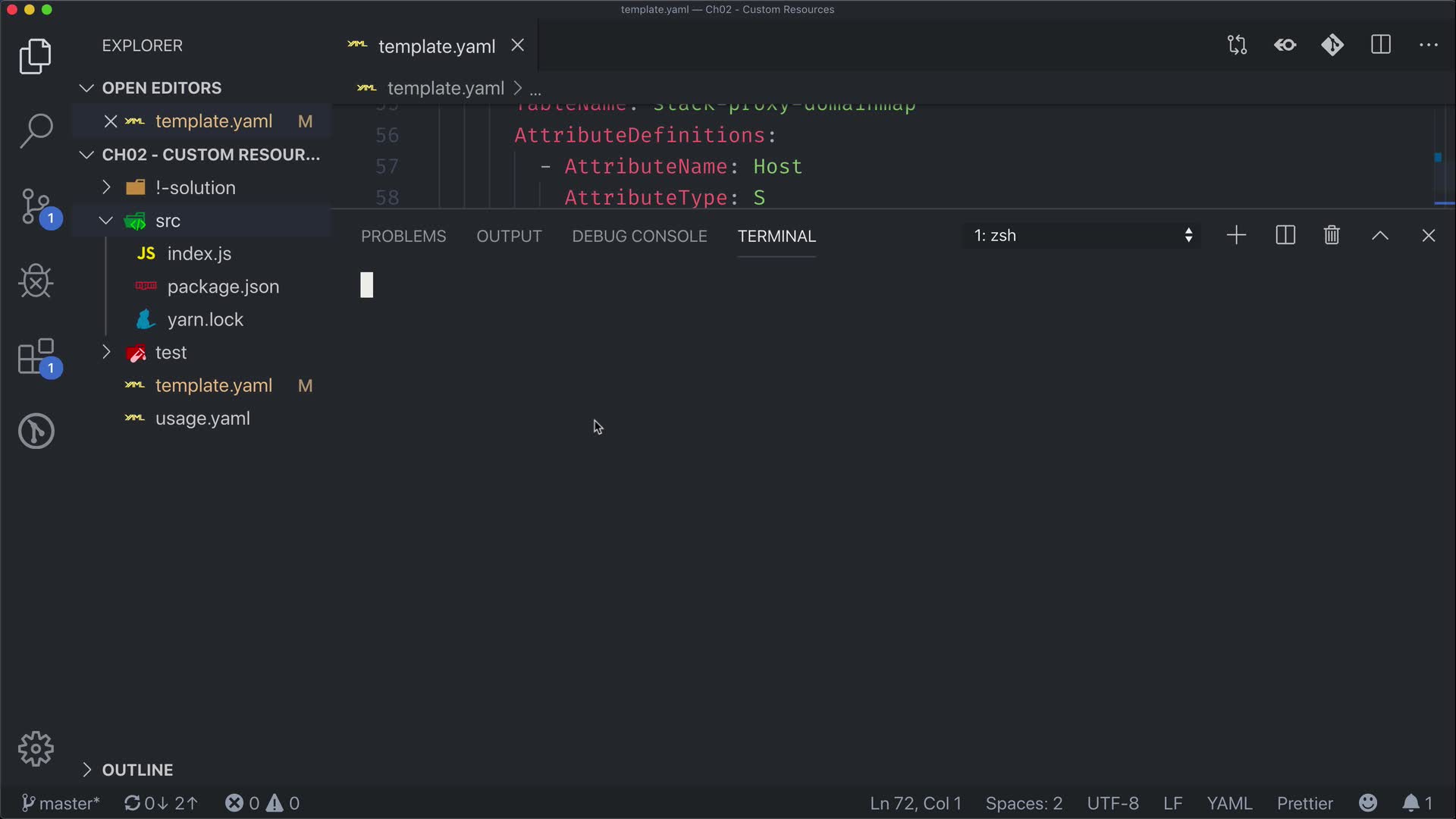Open the Extensions view
The width and height of the screenshot is (1456, 819).
click(36, 356)
